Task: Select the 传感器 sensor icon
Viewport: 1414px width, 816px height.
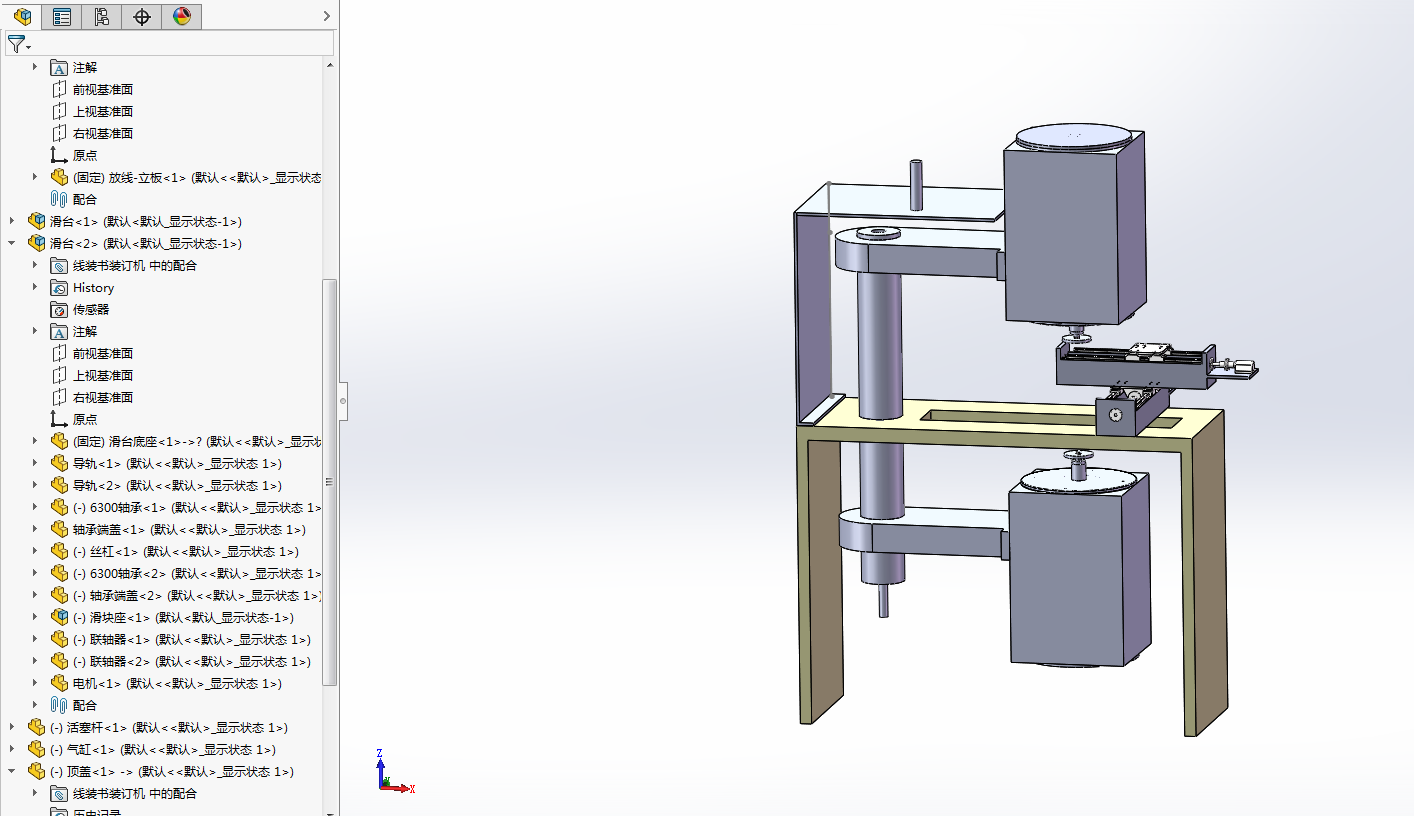Action: click(x=59, y=310)
